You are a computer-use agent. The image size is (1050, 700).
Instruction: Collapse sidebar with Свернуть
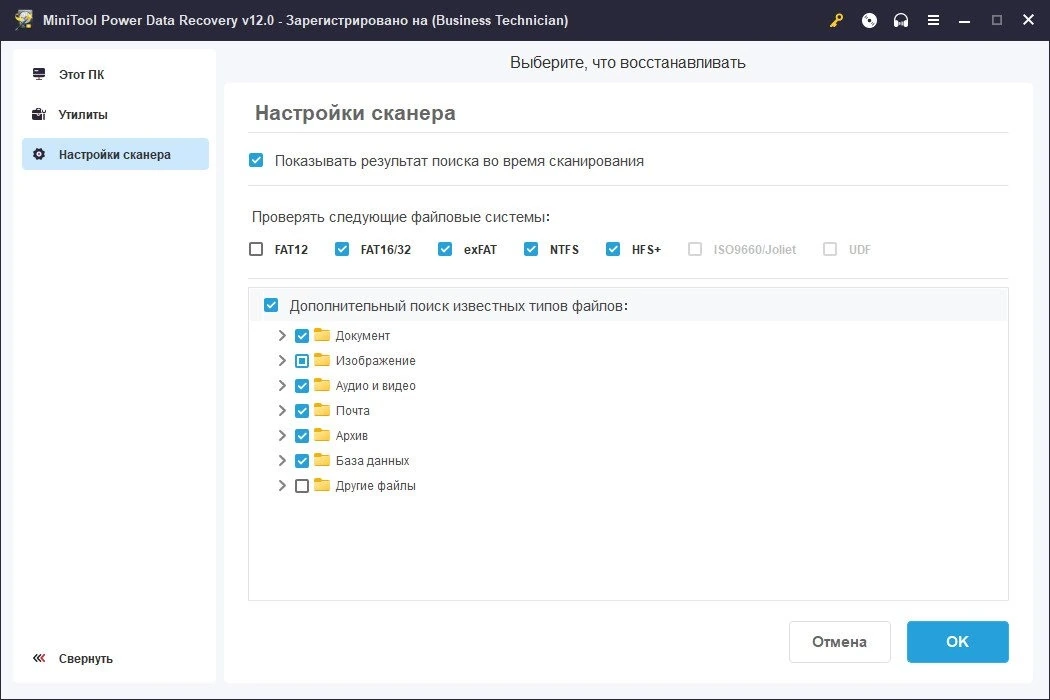[72, 658]
